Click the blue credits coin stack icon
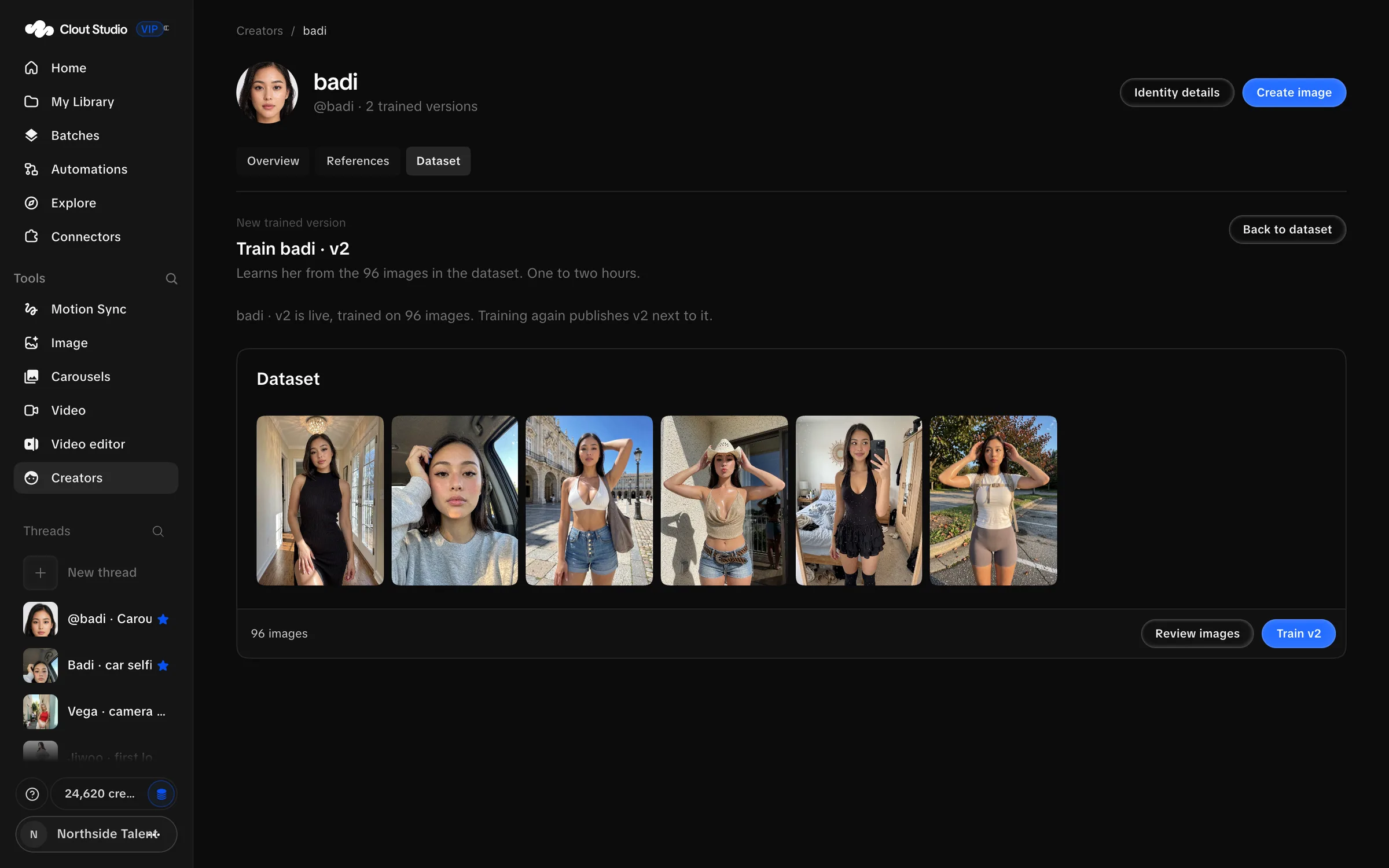 [161, 794]
